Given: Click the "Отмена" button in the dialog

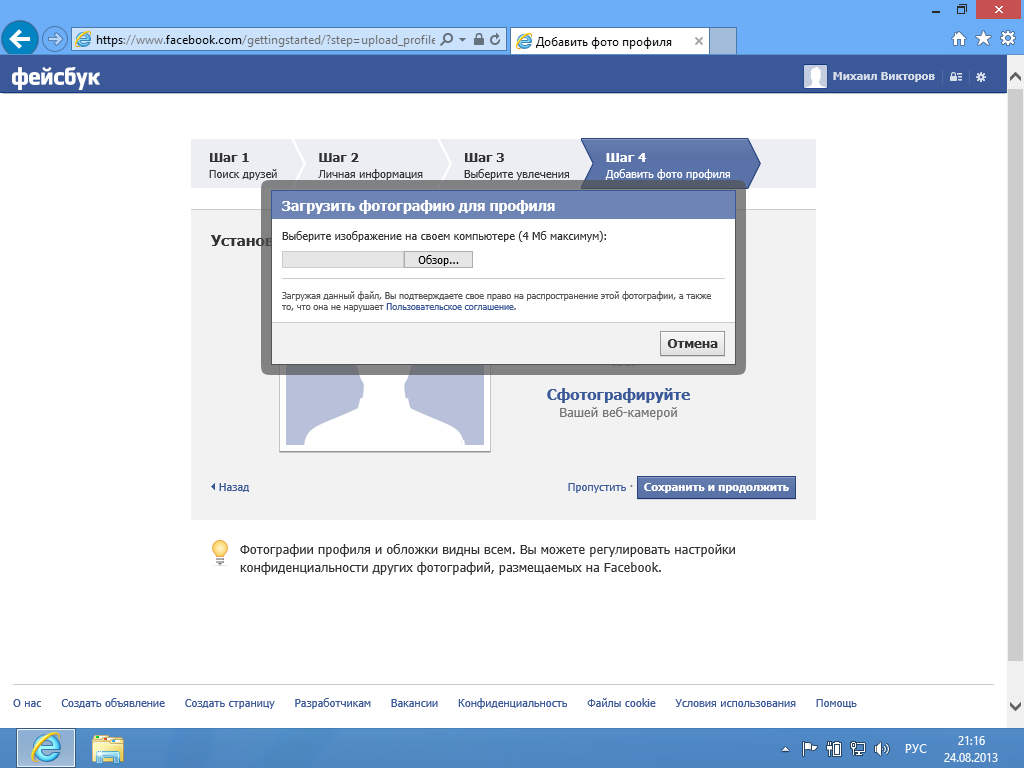Looking at the screenshot, I should click(x=692, y=344).
